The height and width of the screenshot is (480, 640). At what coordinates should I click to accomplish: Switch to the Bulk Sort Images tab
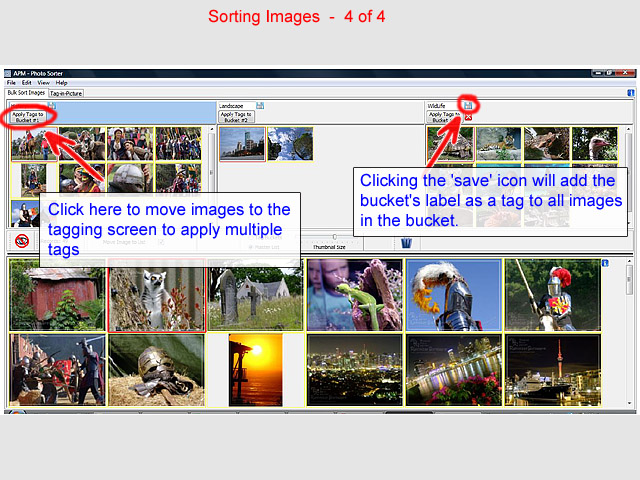(x=26, y=93)
